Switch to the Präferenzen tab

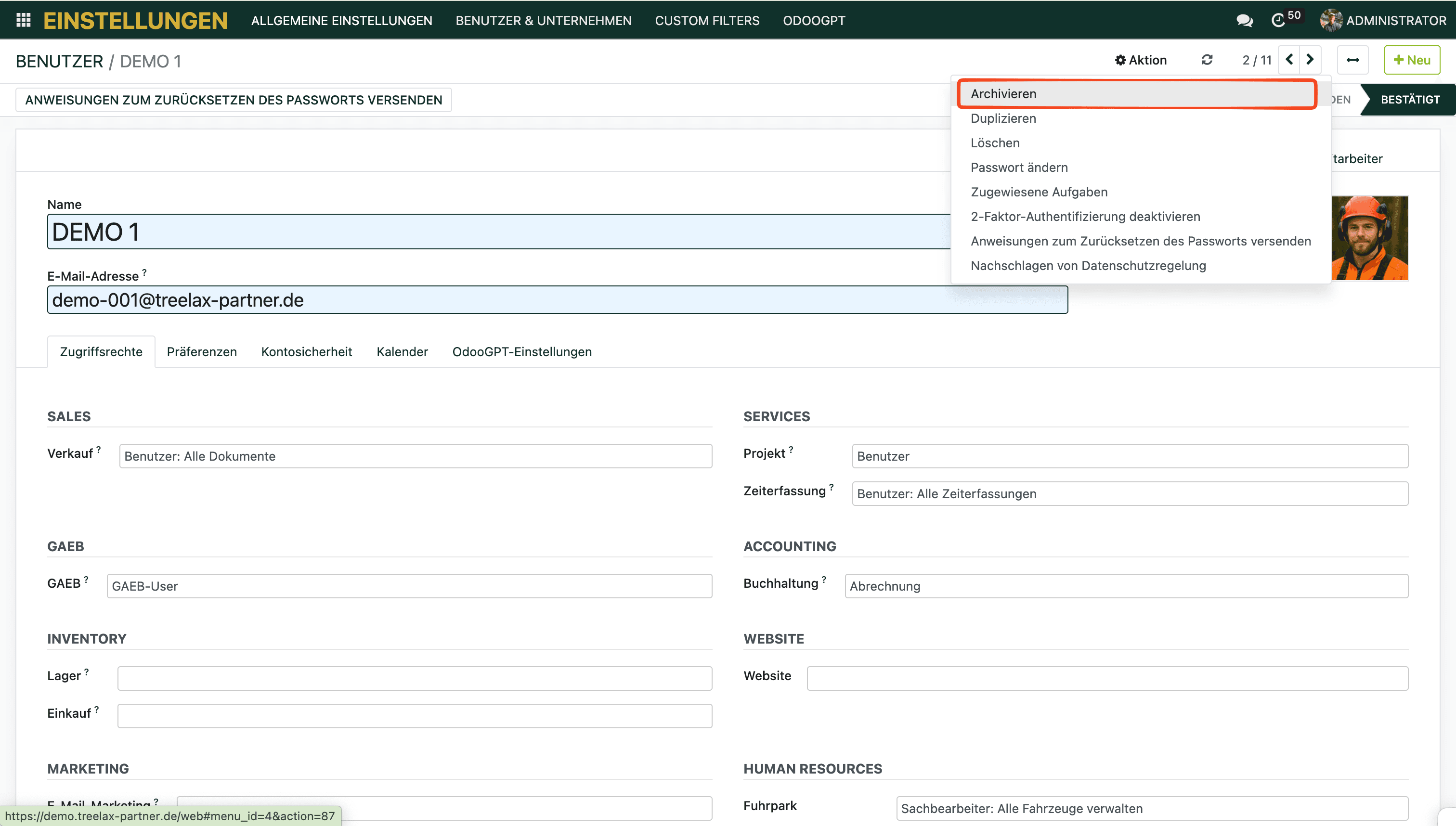click(x=201, y=352)
